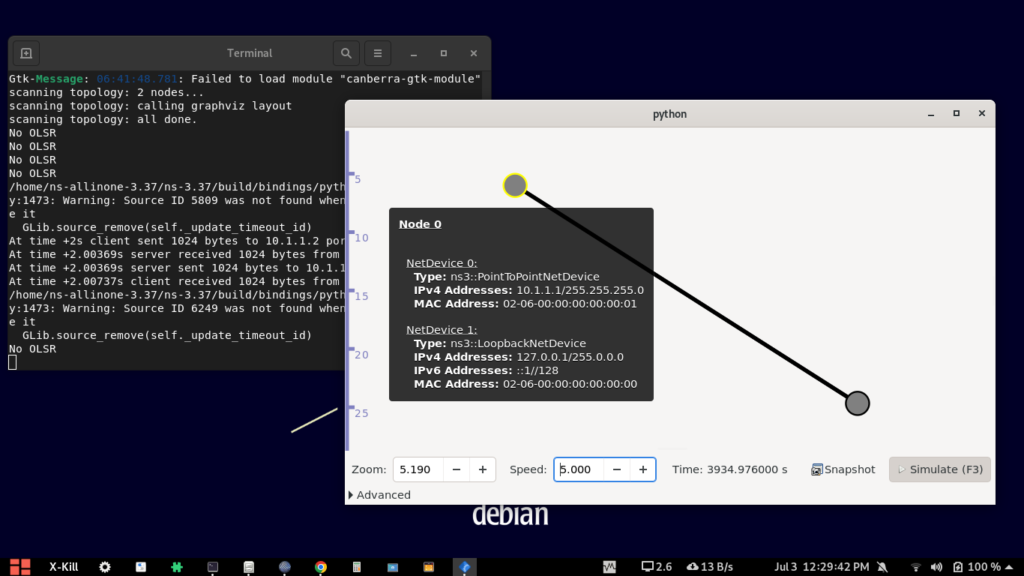Decrease zoom with the minus button
The width and height of the screenshot is (1024, 576).
point(456,469)
